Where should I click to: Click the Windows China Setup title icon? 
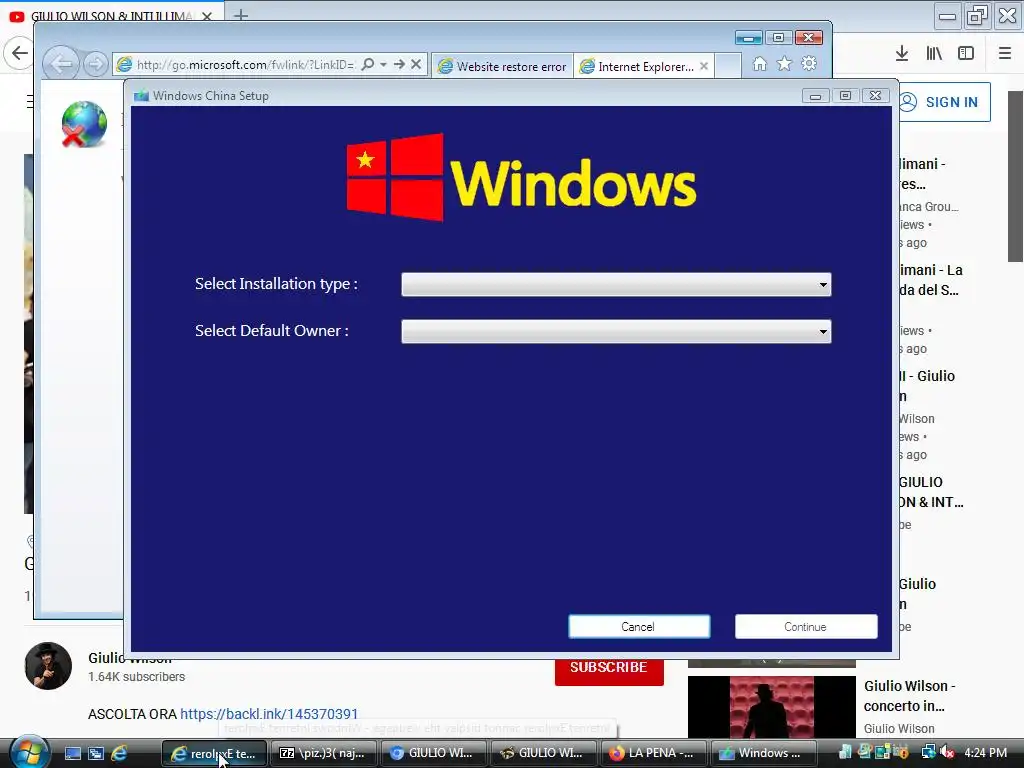point(141,96)
